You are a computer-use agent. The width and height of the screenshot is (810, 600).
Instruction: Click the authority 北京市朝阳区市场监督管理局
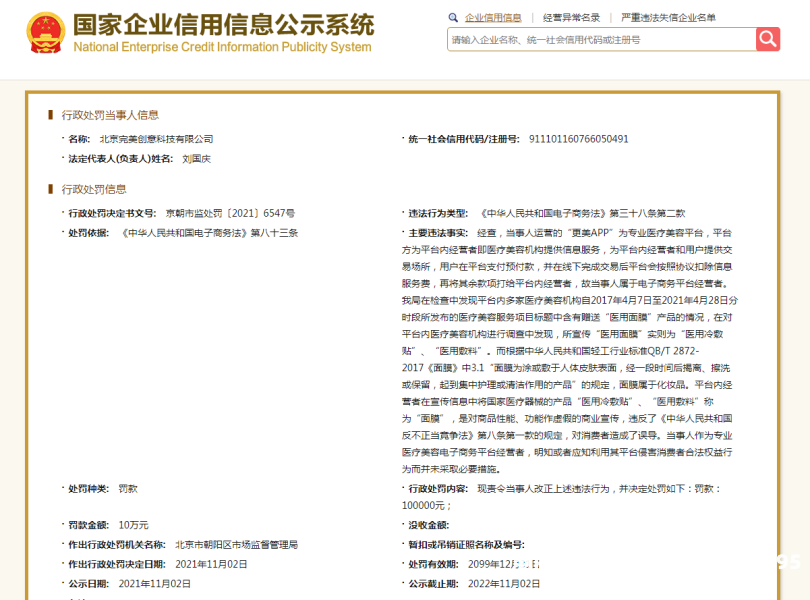(x=236, y=545)
